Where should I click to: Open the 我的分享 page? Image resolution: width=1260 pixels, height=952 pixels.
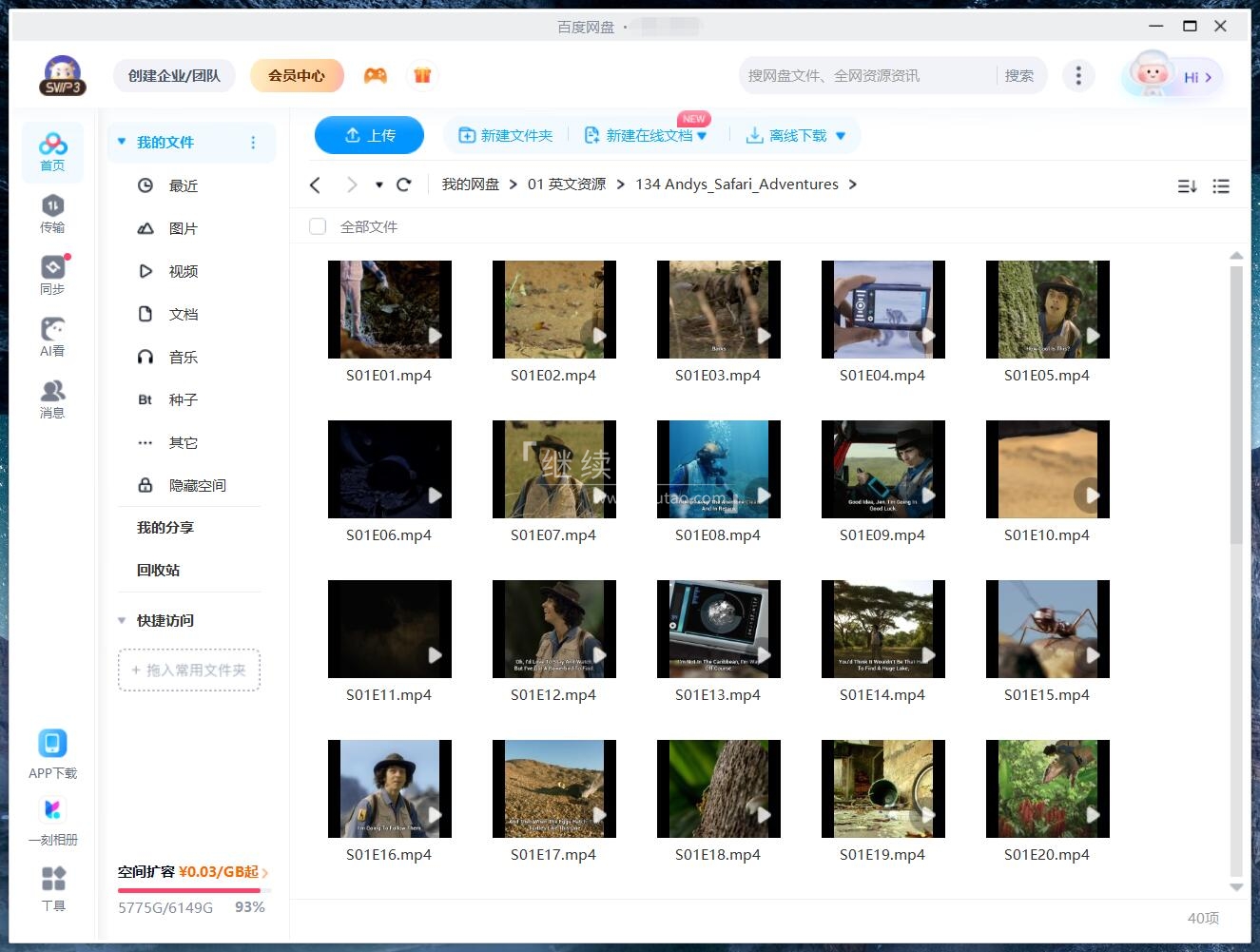[x=165, y=528]
